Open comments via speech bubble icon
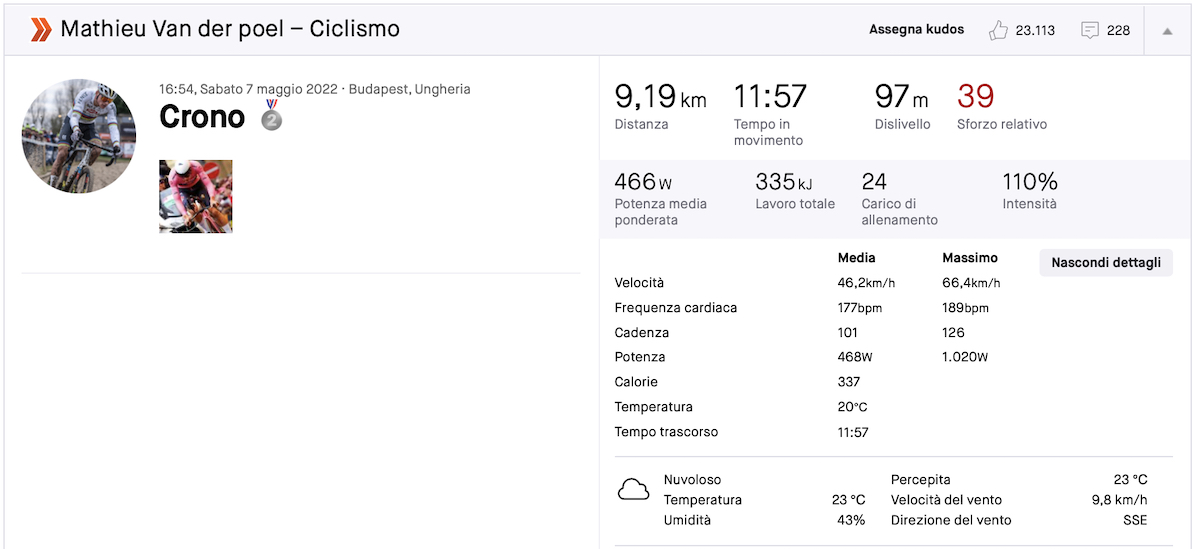The height and width of the screenshot is (549, 1200). [1090, 30]
